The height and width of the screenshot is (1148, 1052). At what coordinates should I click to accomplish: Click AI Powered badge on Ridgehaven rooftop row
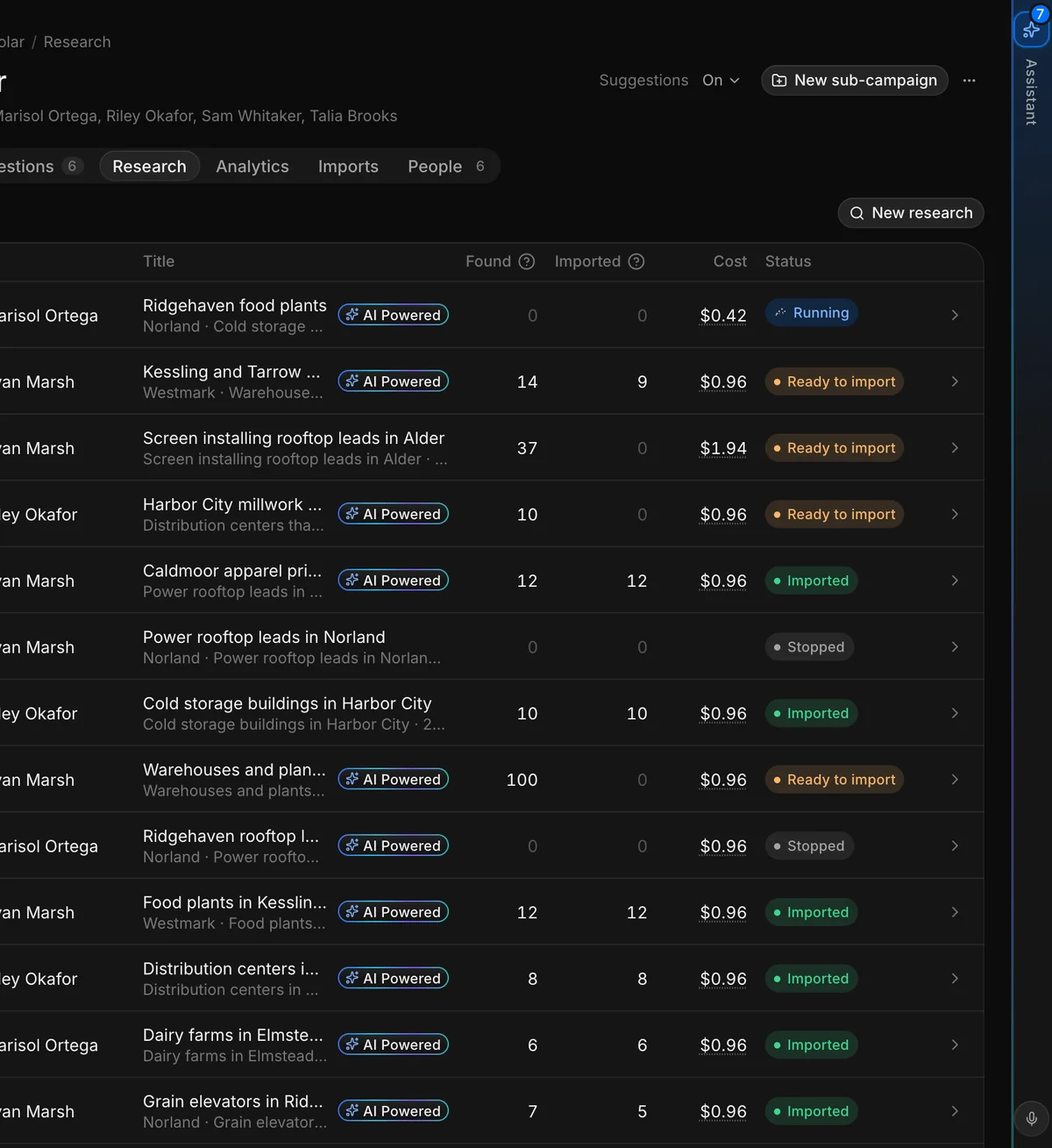tap(394, 845)
